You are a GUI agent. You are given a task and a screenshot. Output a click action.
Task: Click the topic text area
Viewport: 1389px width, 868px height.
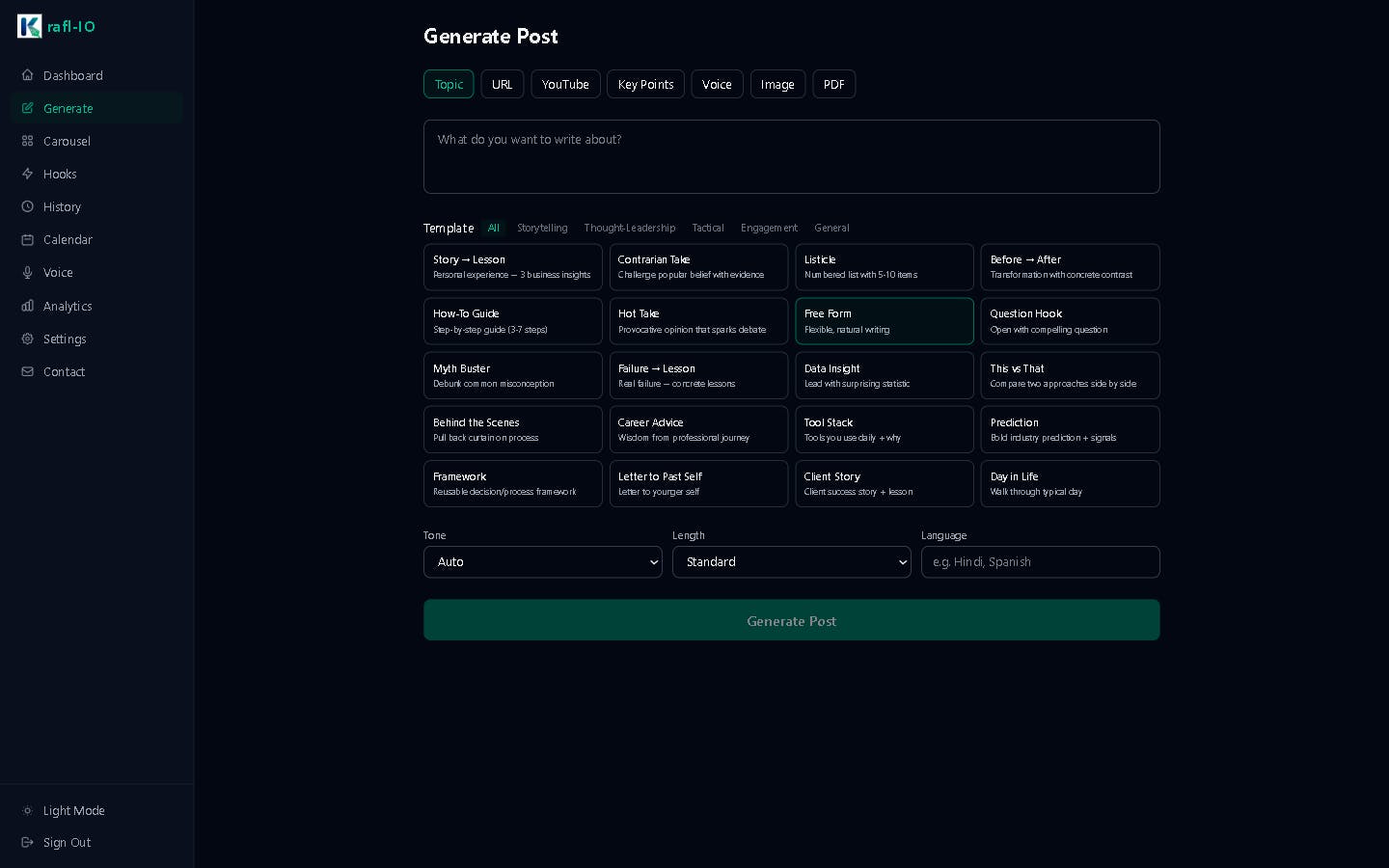(792, 156)
